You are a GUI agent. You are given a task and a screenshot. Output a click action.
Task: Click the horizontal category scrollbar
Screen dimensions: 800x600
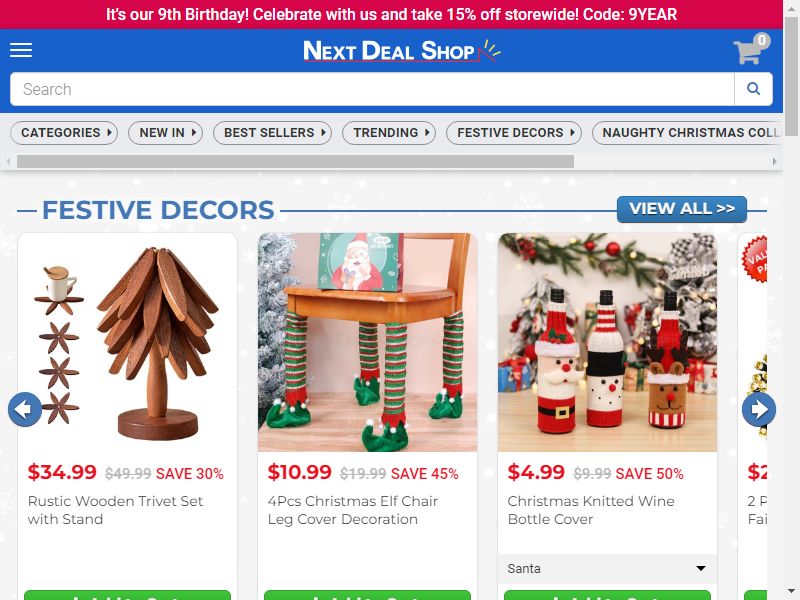295,162
